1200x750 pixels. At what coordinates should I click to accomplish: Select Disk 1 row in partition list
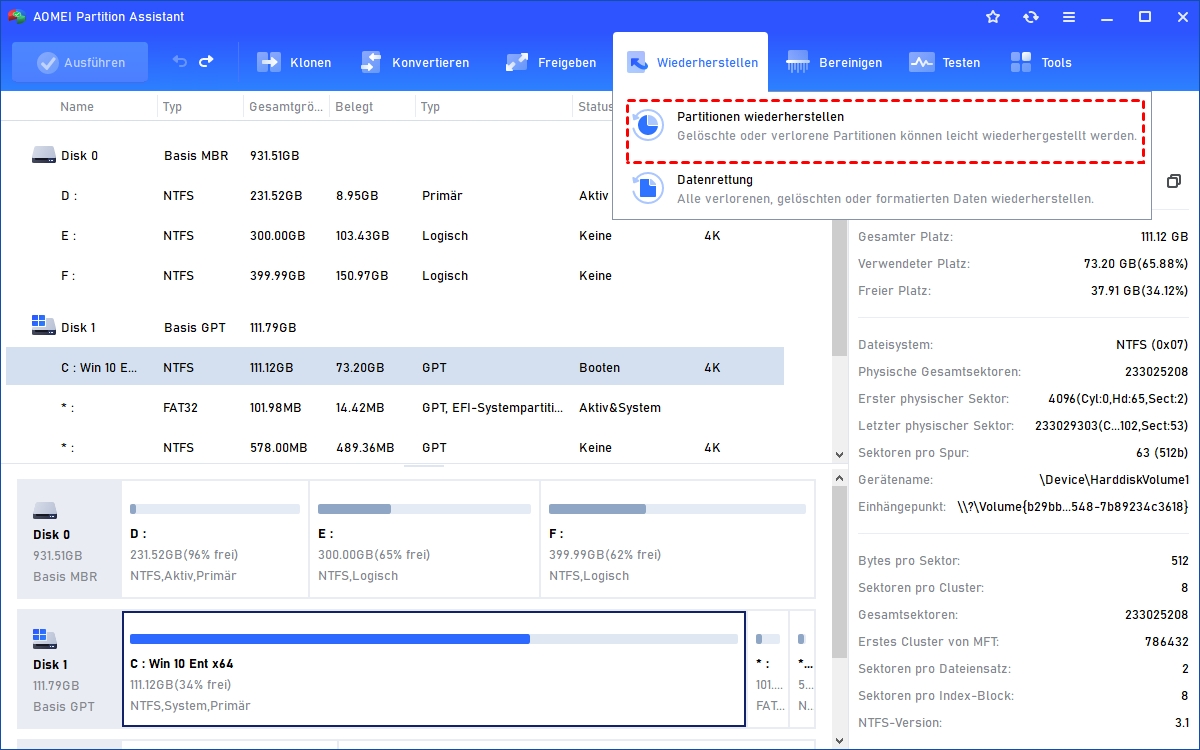click(395, 327)
